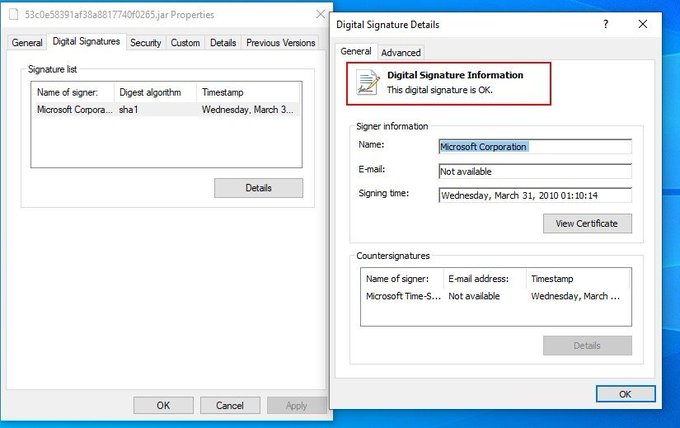Open the Custom tab
The height and width of the screenshot is (428, 680).
[x=185, y=42]
